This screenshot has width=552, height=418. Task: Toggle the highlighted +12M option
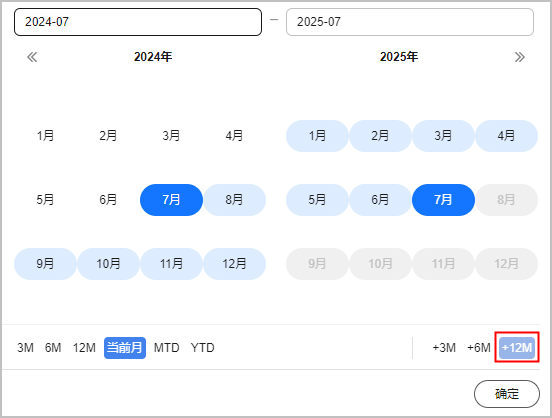(x=517, y=348)
